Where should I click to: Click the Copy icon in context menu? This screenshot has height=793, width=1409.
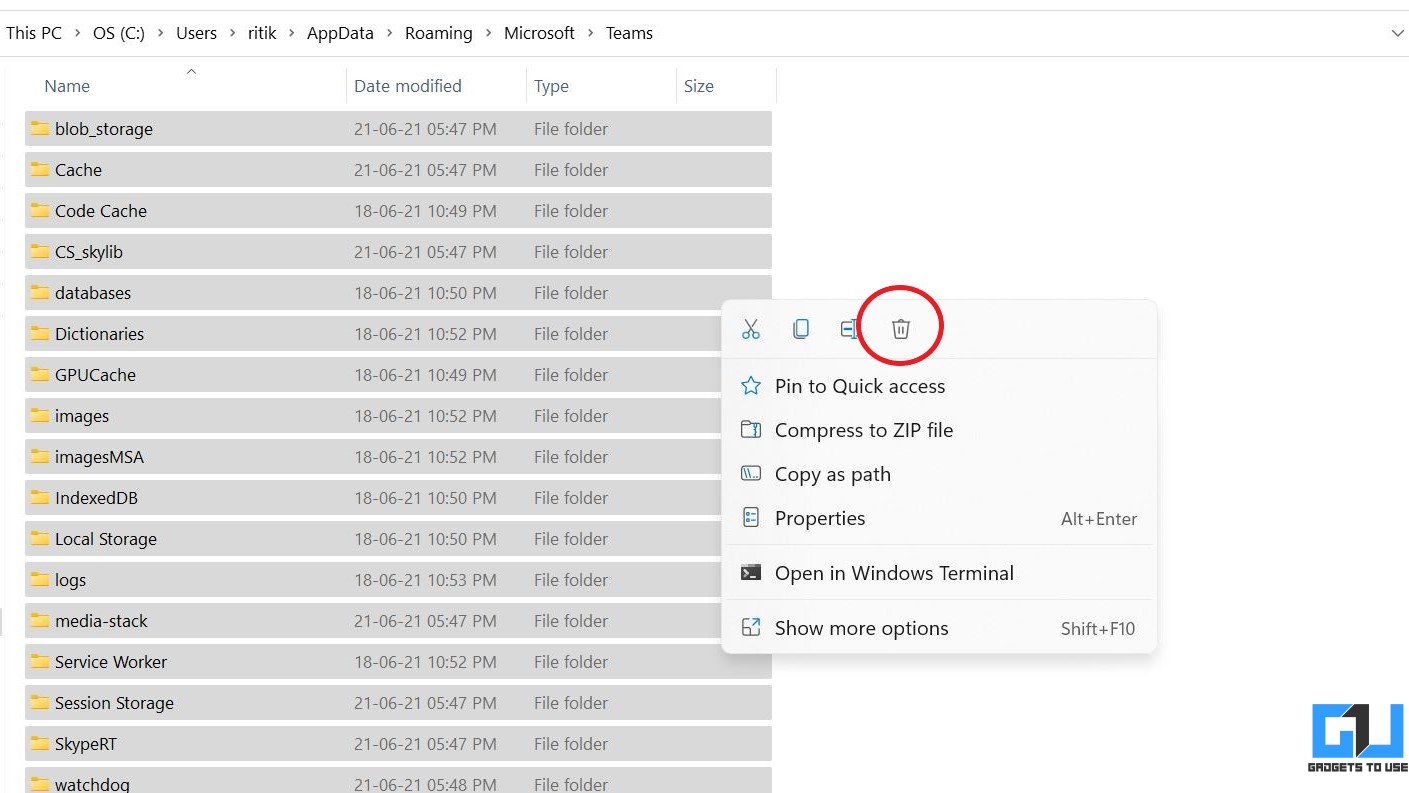tap(801, 328)
